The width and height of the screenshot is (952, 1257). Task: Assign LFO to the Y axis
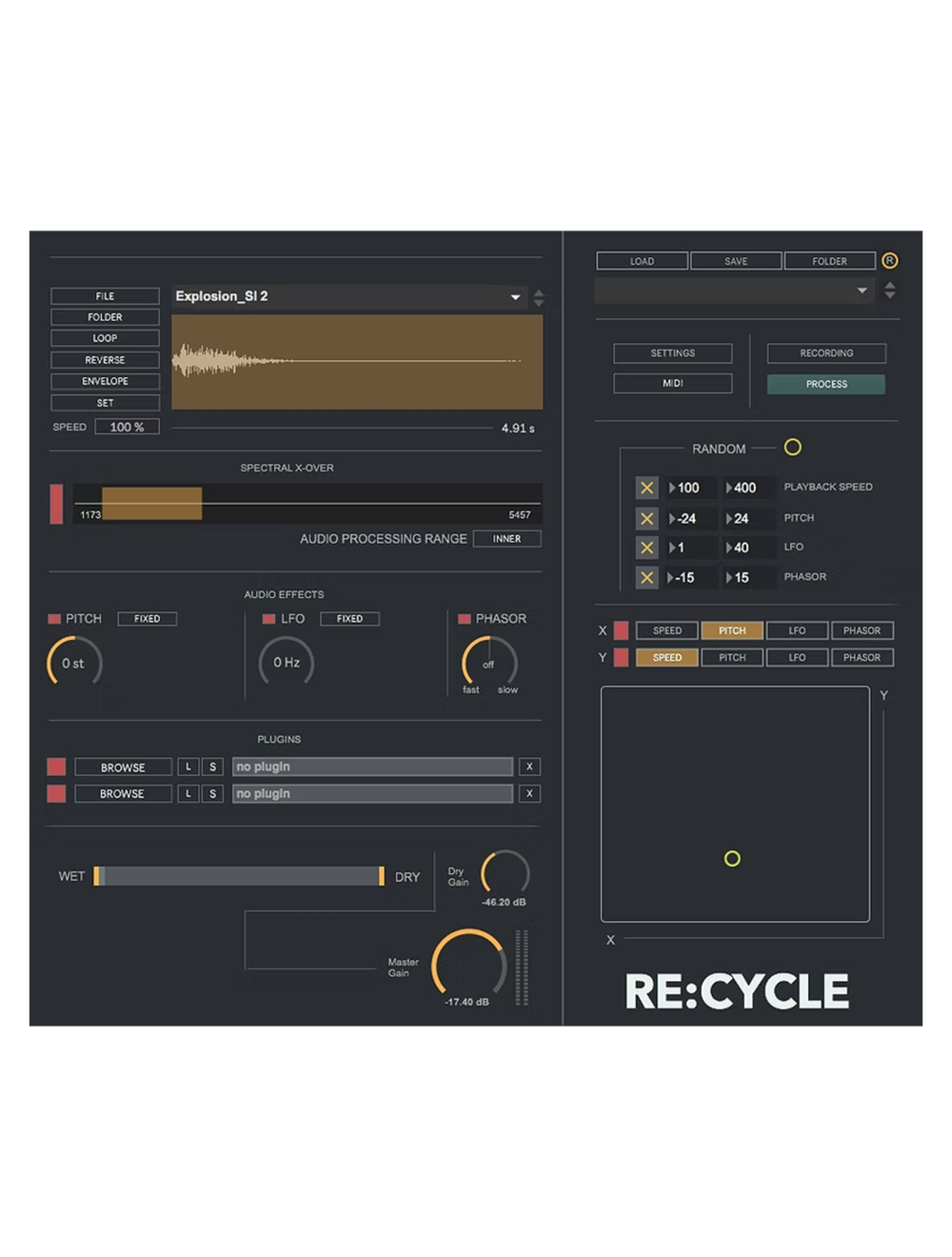point(797,657)
